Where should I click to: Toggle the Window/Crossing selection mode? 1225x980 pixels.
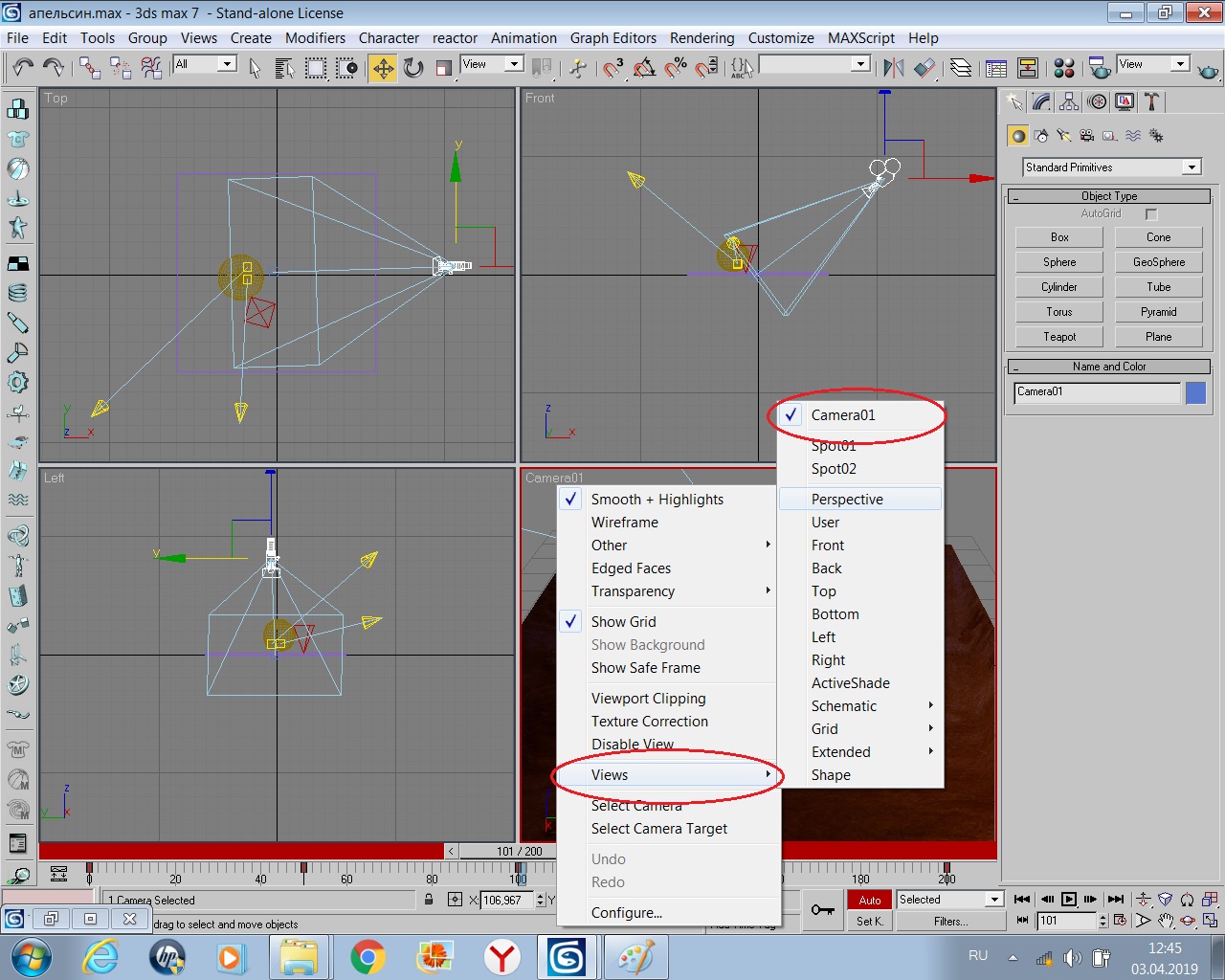tap(346, 67)
